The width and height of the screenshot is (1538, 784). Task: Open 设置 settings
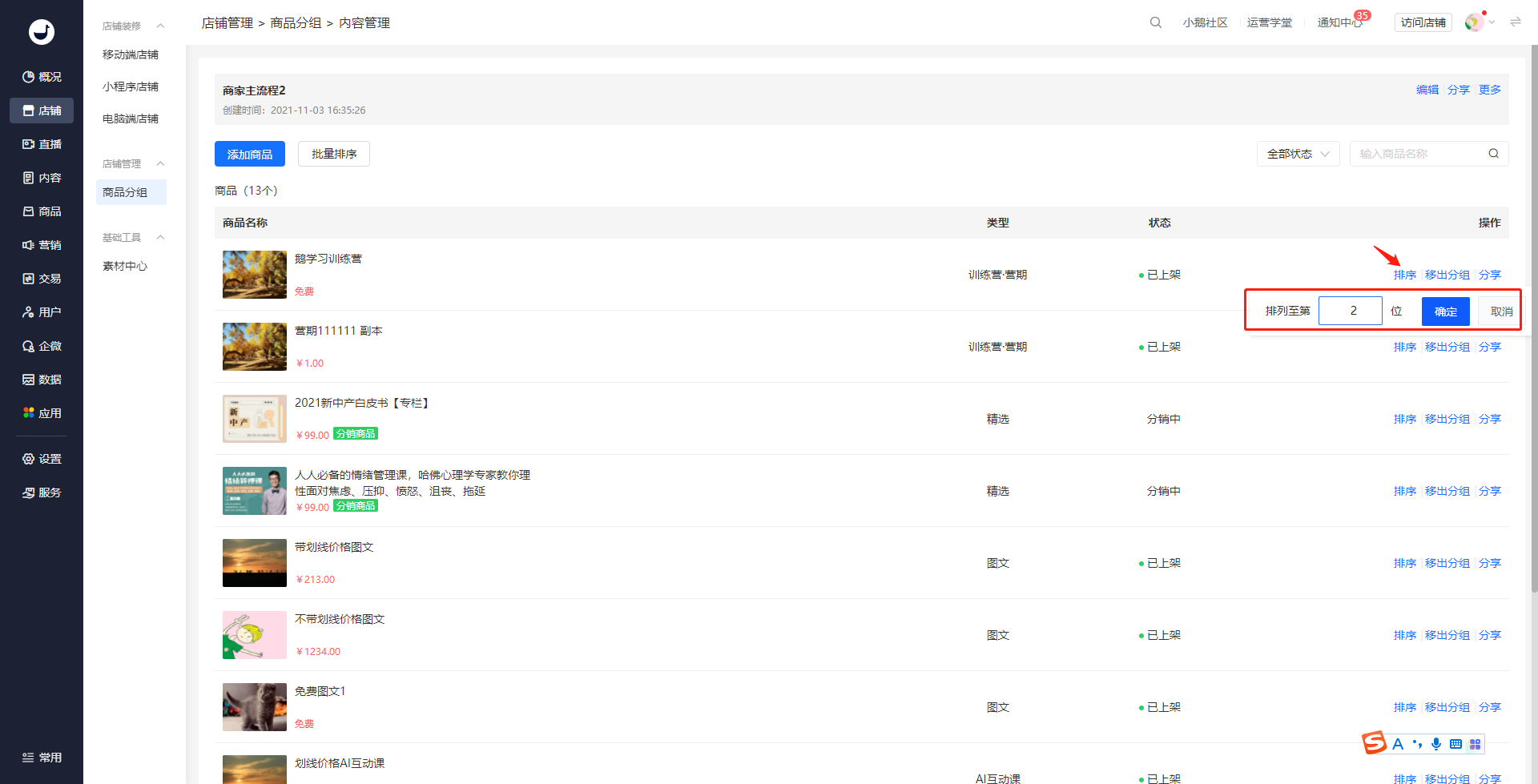(42, 459)
